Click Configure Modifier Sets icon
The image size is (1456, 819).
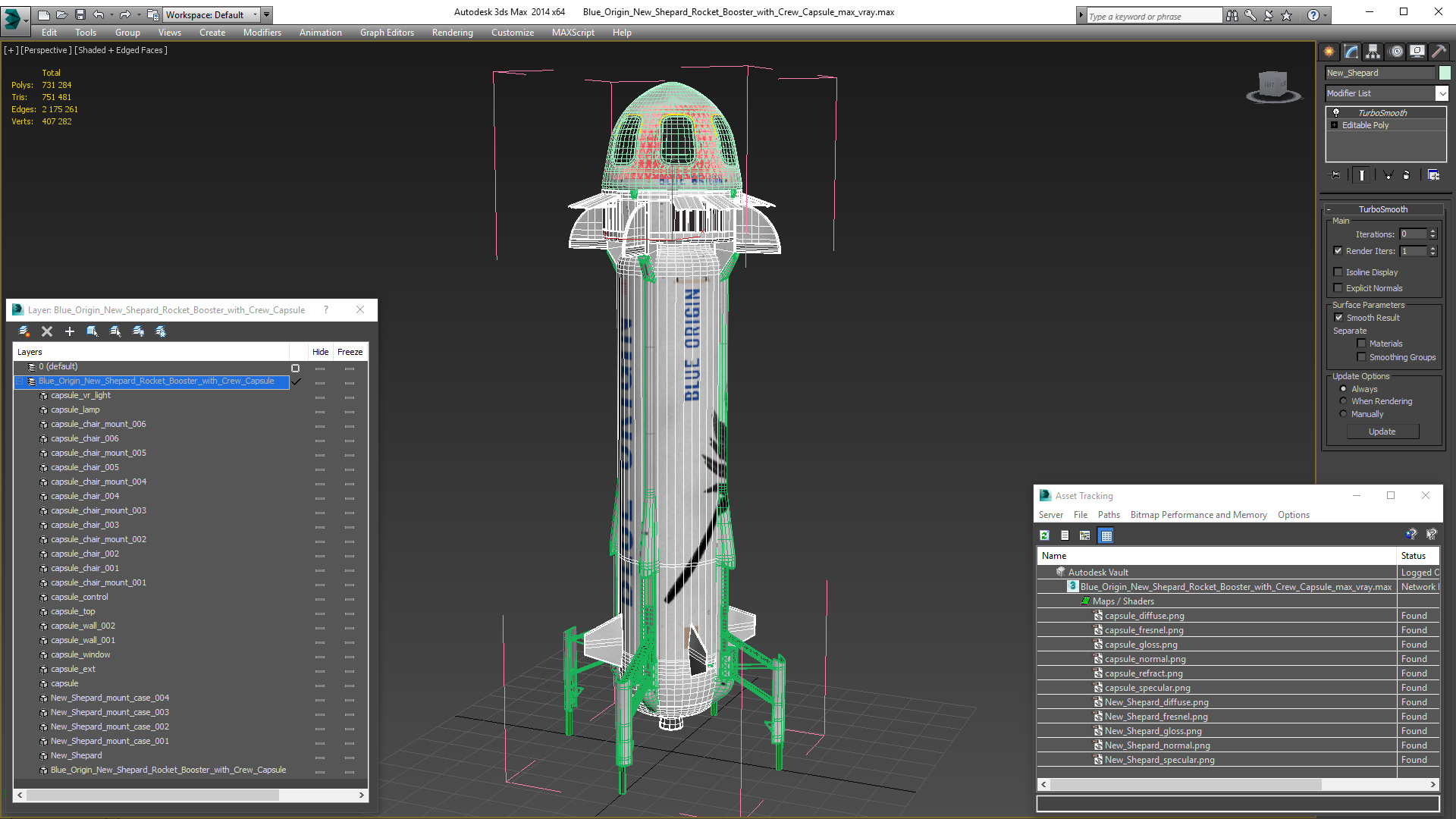coord(1433,175)
